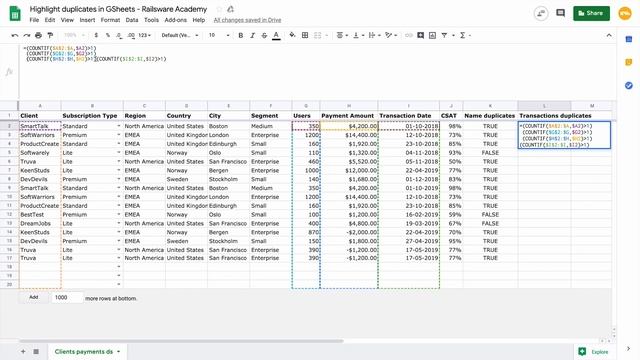Open the Edit menu

50,20
